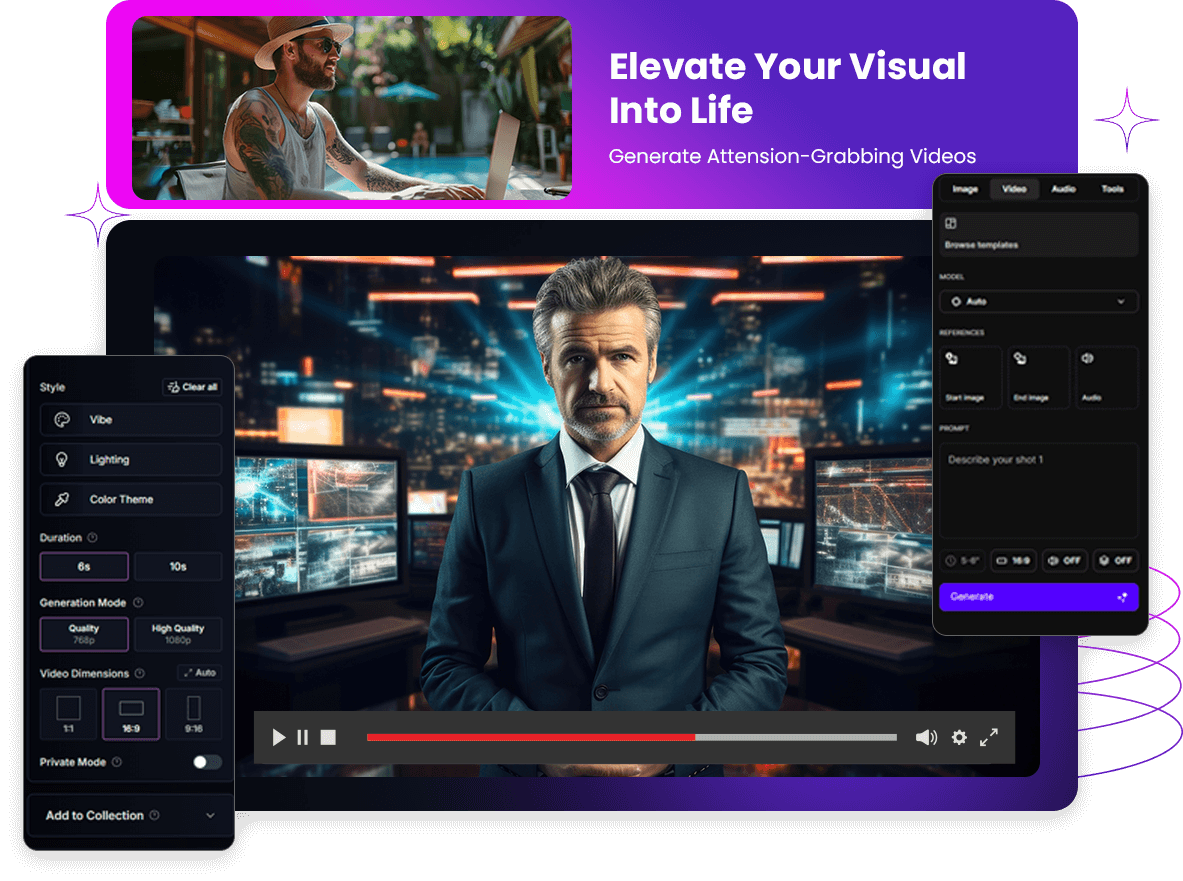Viewport: 1183px width, 881px height.
Task: Open the Model Auto dropdown
Action: (1038, 301)
